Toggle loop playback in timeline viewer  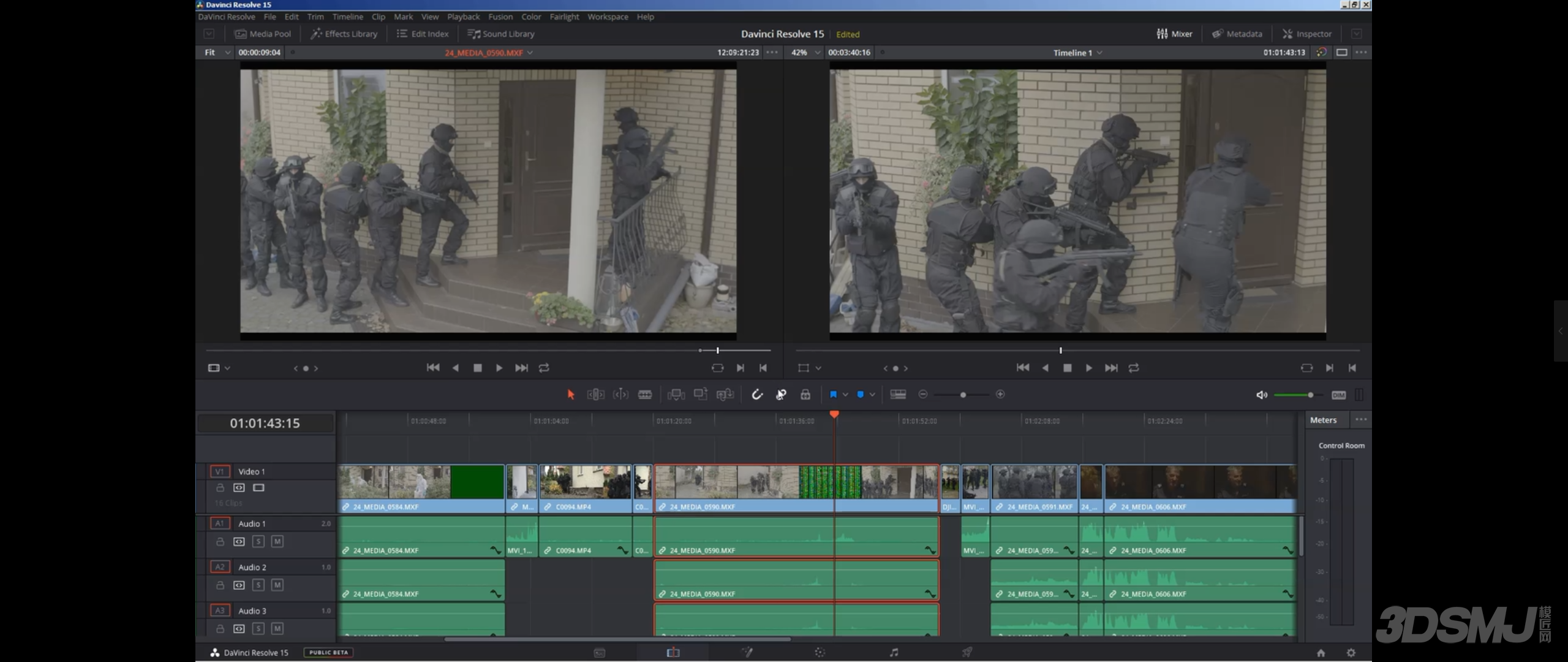click(x=1134, y=368)
